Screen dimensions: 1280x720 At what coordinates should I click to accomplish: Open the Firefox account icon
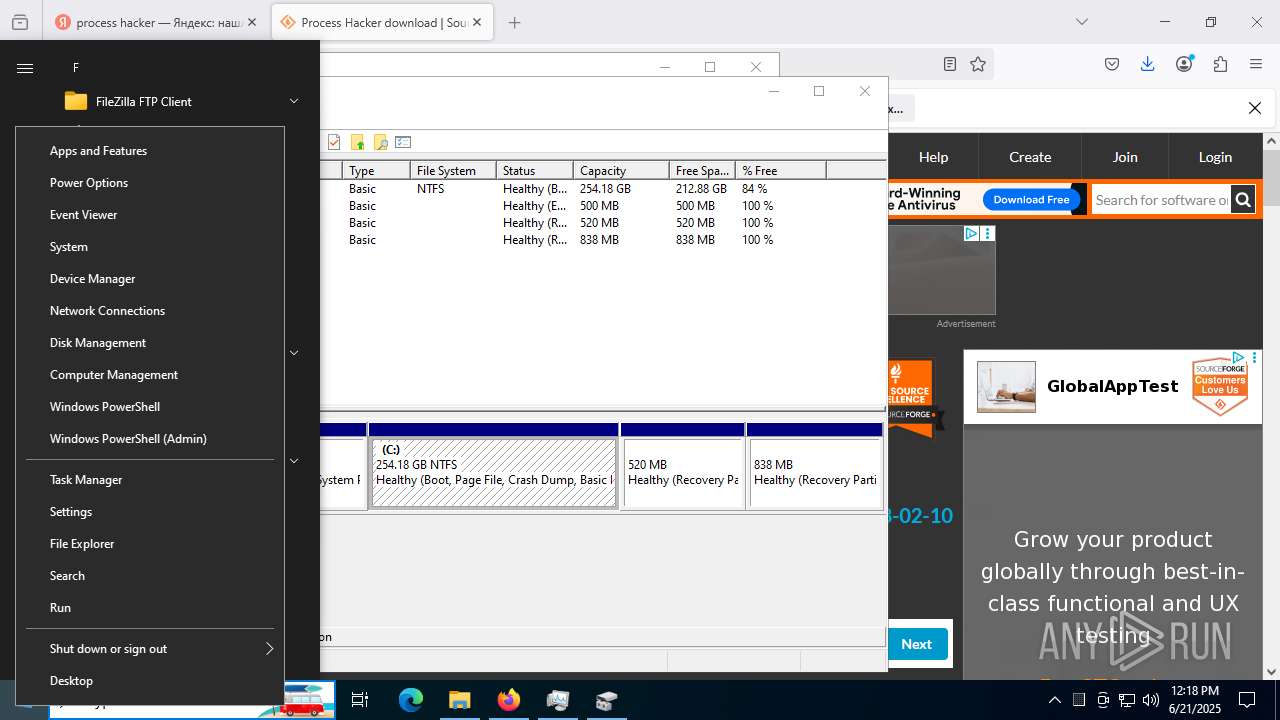coord(1184,64)
